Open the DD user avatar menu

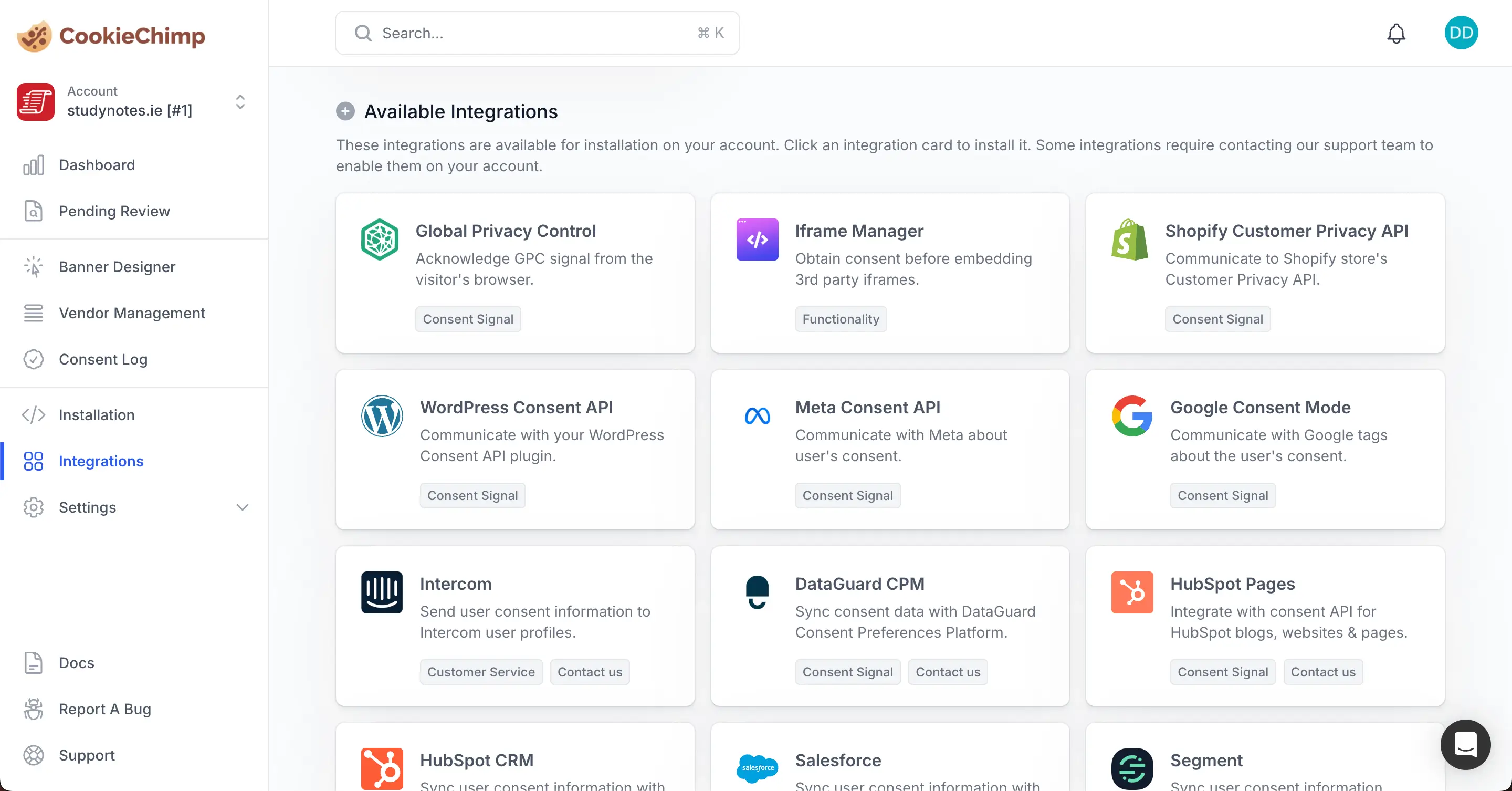(x=1461, y=33)
